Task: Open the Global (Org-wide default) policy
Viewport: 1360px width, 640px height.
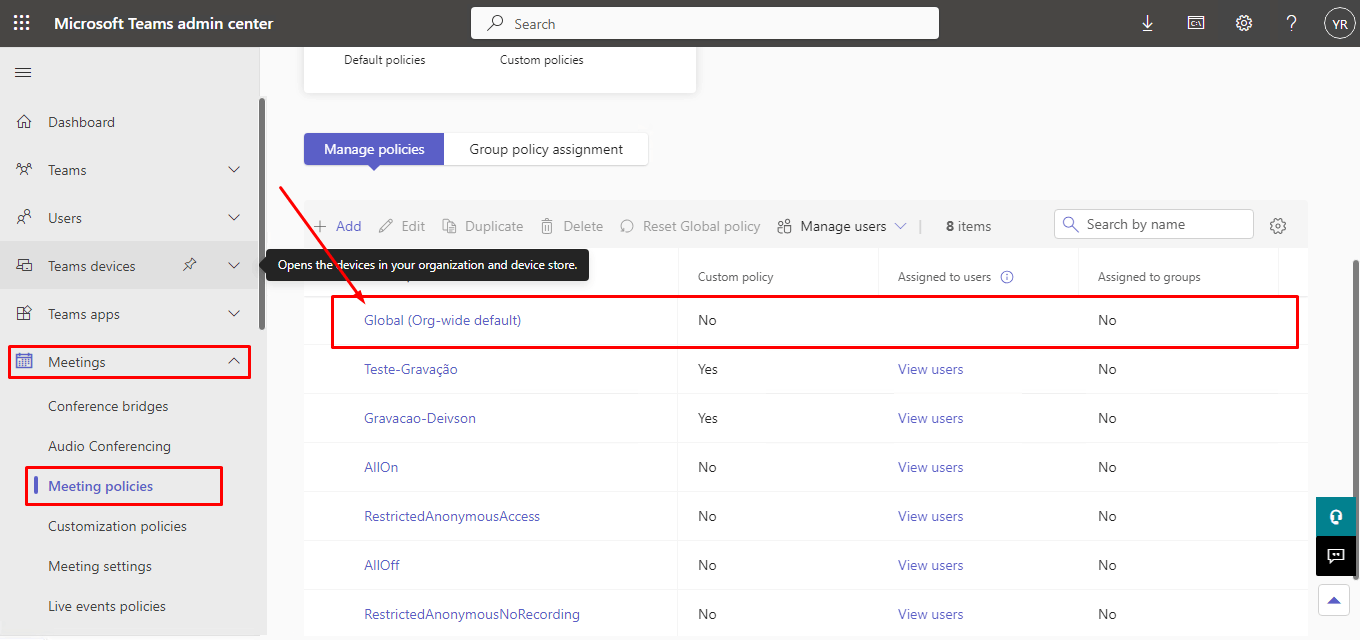Action: (442, 320)
